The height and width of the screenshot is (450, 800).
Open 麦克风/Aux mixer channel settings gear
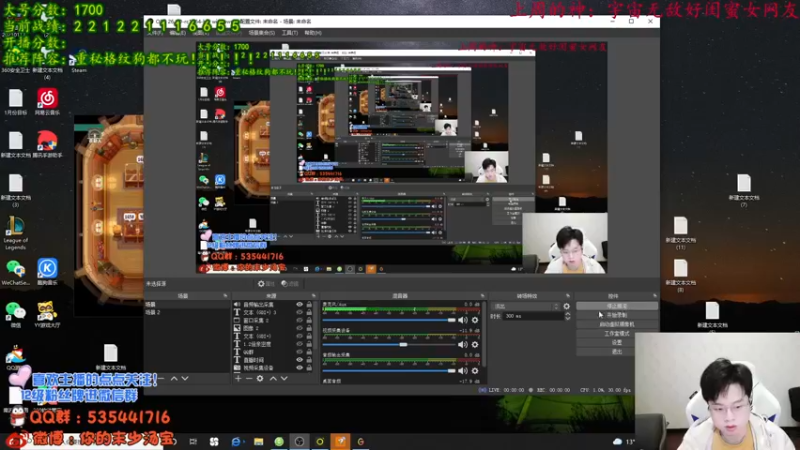click(475, 320)
